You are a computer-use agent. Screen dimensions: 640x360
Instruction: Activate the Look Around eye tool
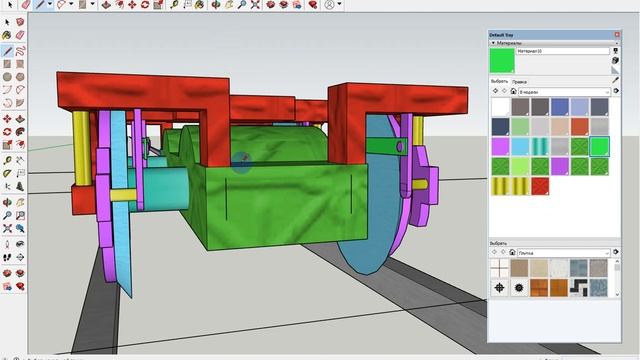coord(20,244)
